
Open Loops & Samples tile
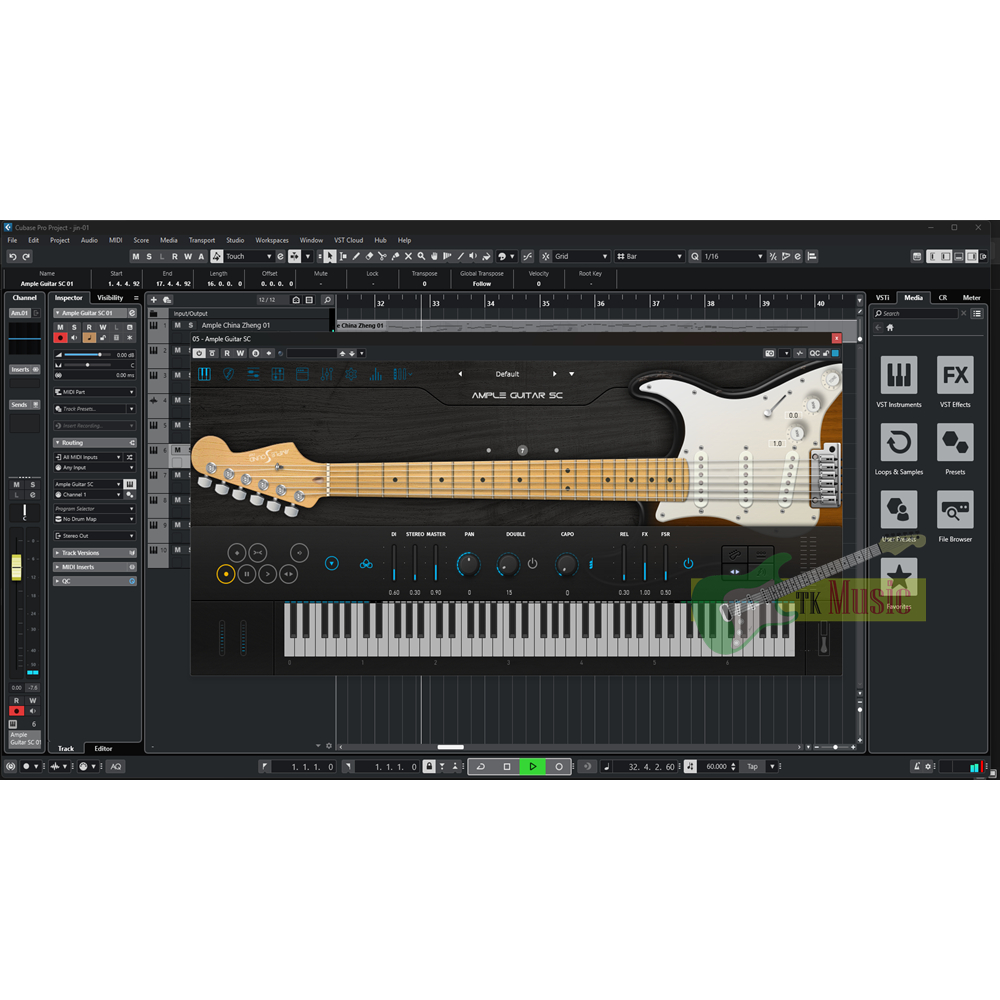(x=899, y=442)
